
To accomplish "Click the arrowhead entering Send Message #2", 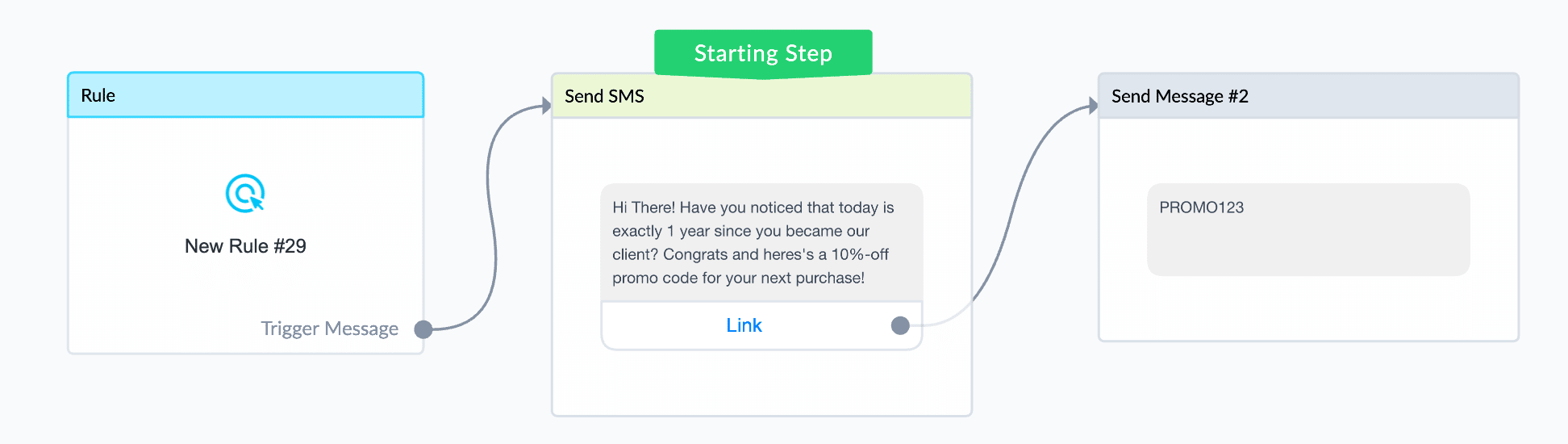I will 1093,106.
